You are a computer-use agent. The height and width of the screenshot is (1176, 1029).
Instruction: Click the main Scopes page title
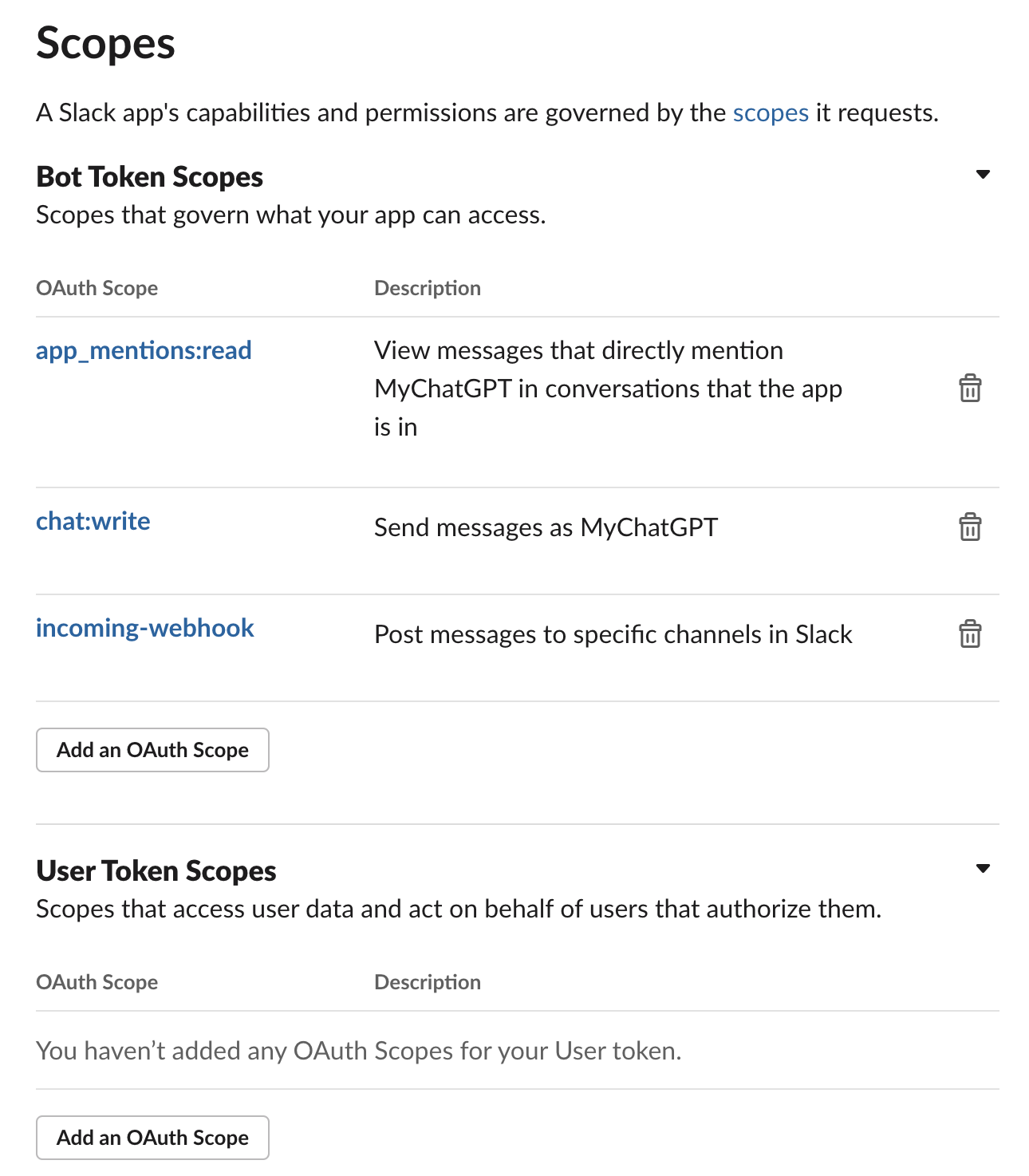105,43
